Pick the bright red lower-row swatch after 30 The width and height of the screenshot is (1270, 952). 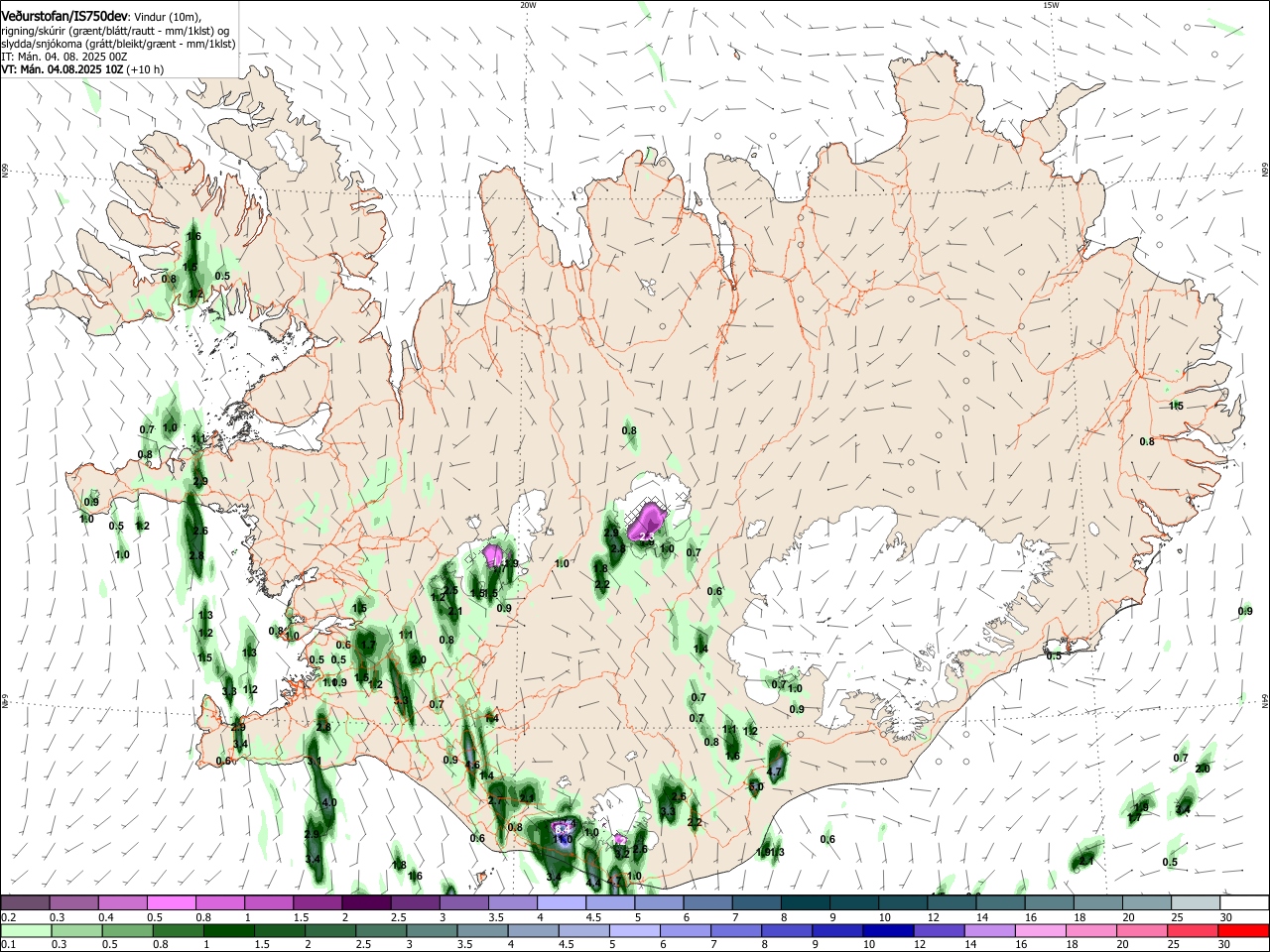1244,930
